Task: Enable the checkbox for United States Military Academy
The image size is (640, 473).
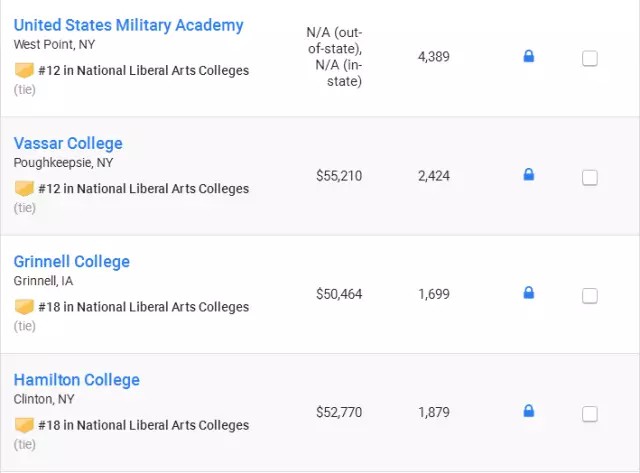Action: click(x=590, y=59)
